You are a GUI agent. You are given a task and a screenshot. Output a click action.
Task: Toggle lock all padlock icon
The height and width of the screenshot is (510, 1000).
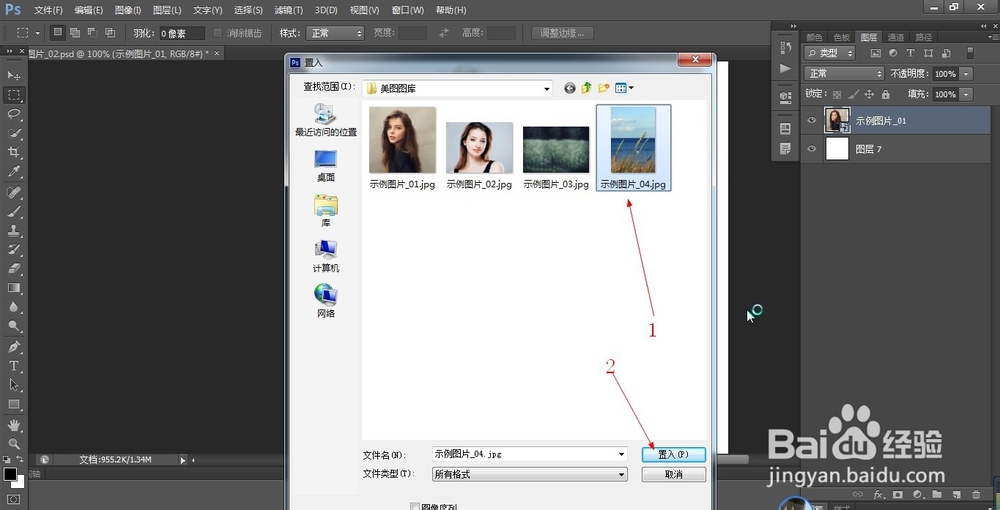885,94
